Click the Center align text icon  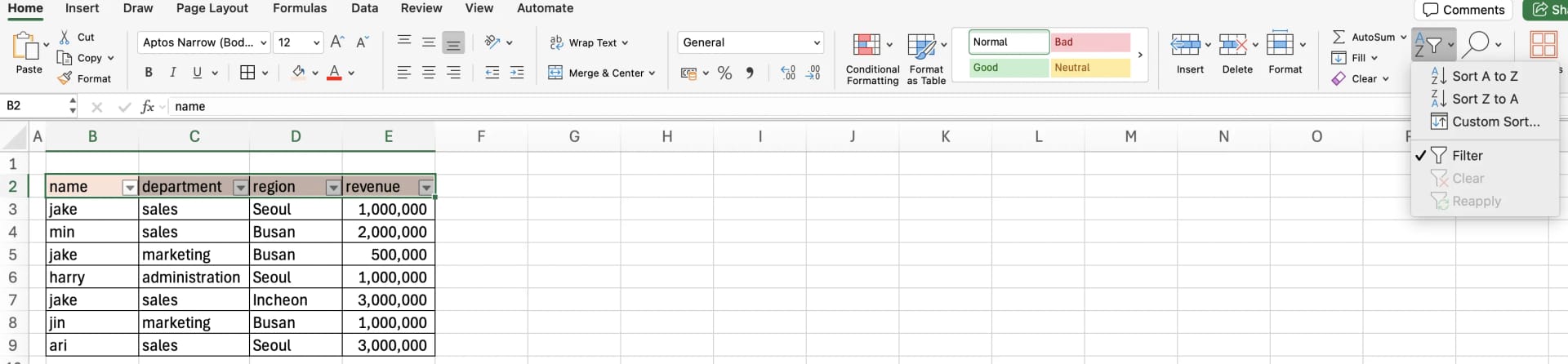click(429, 73)
